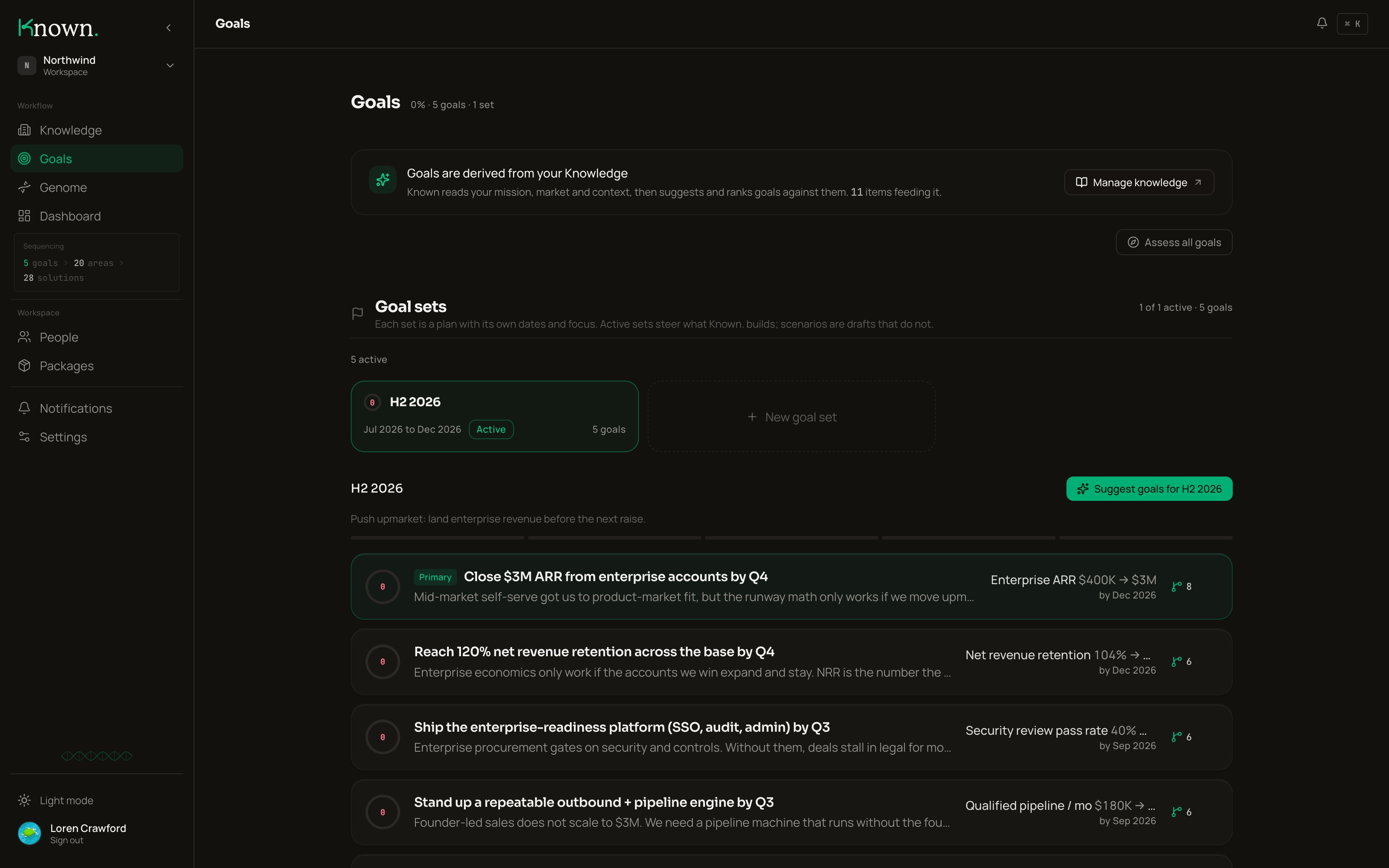Click the H2 2026 card progress ring
Screen dimensions: 1389x868
point(372,402)
